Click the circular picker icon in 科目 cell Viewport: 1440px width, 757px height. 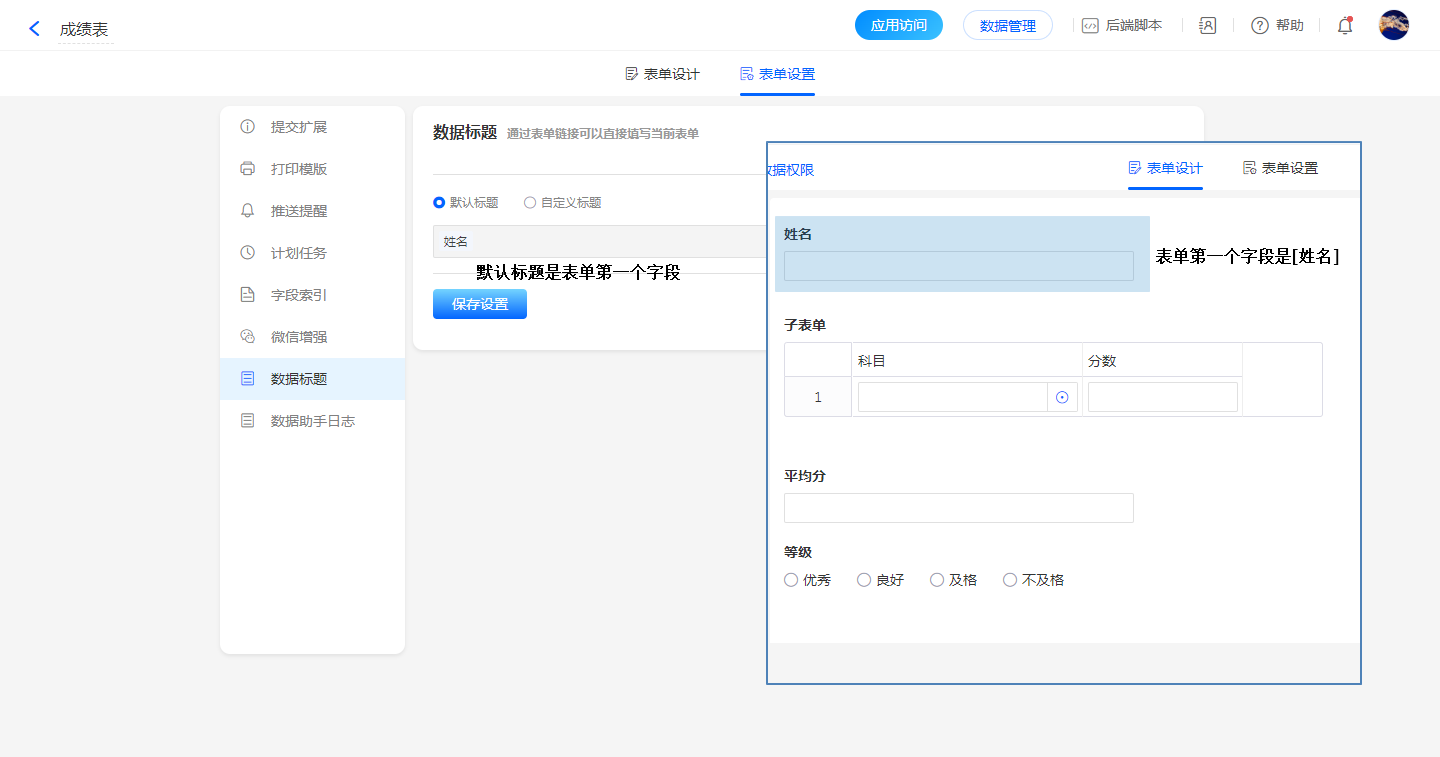click(x=1062, y=397)
